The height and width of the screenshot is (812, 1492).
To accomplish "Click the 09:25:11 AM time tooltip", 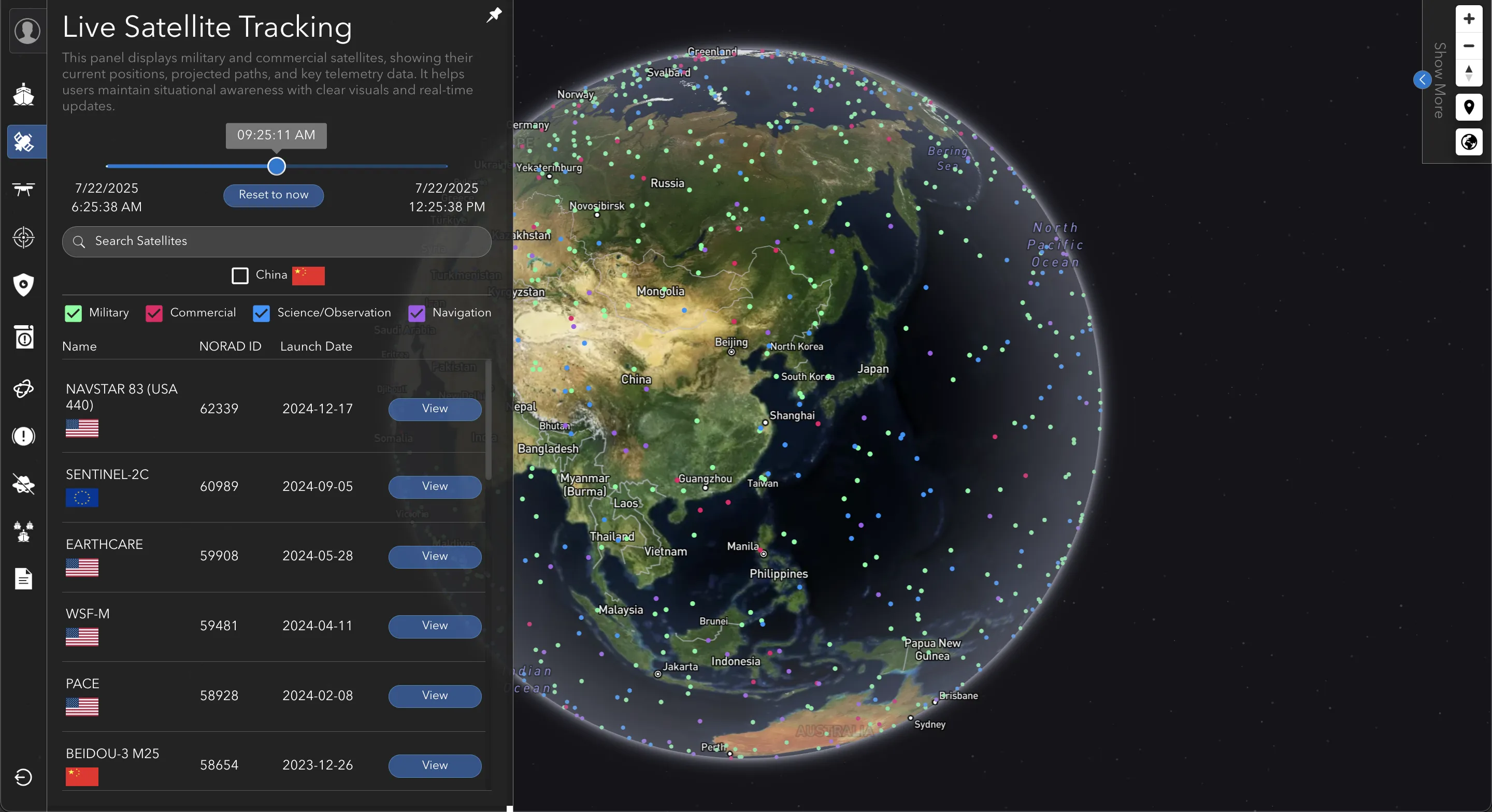I will pos(276,136).
